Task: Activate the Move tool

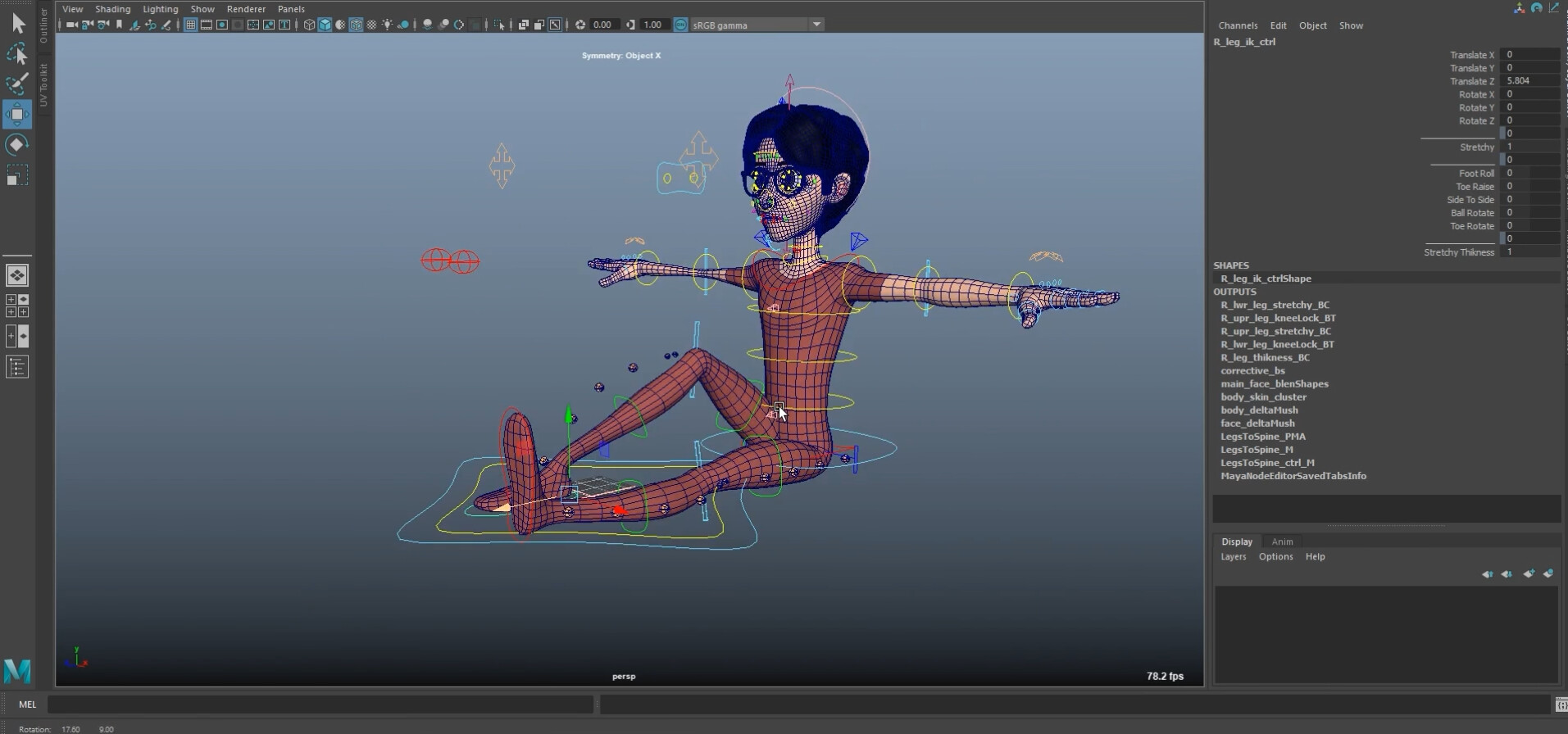Action: click(x=17, y=114)
